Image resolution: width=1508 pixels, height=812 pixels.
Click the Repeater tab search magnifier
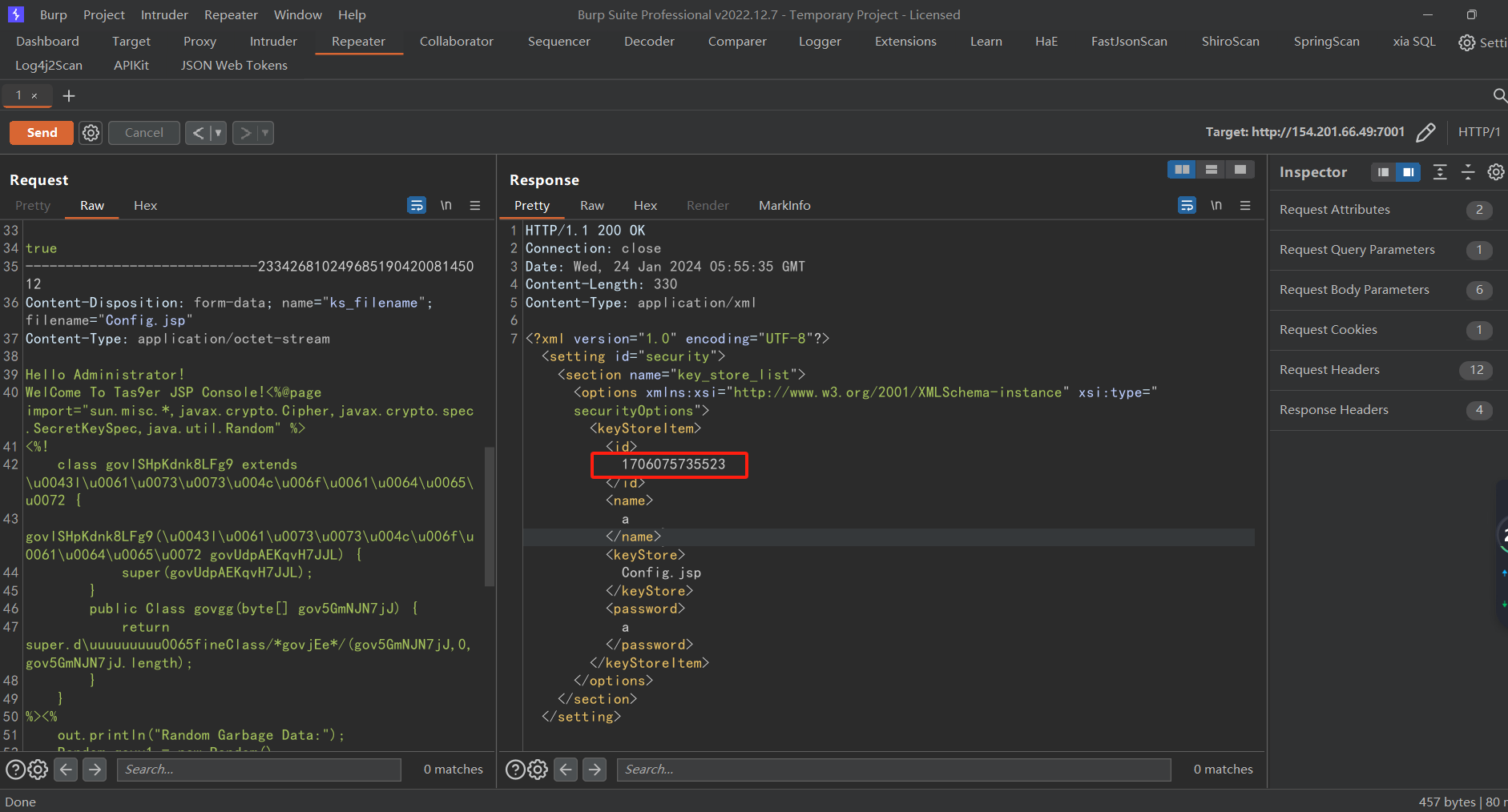pos(1499,96)
